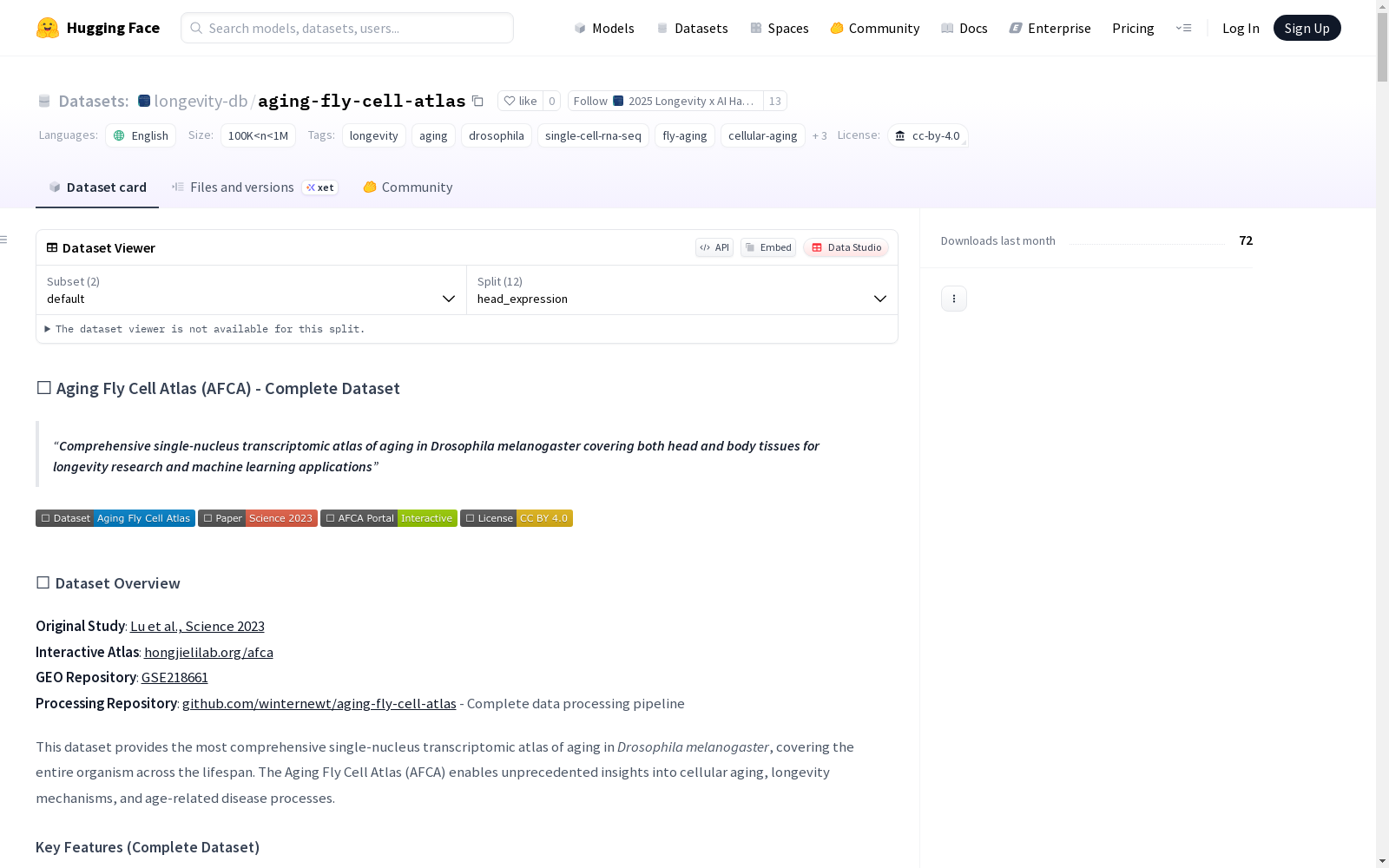Open the navigation overflow menu icon
The image size is (1389, 868).
(x=1183, y=28)
